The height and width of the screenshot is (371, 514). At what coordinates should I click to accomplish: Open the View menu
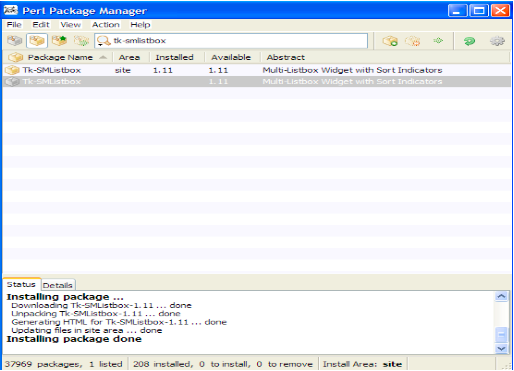tap(70, 25)
